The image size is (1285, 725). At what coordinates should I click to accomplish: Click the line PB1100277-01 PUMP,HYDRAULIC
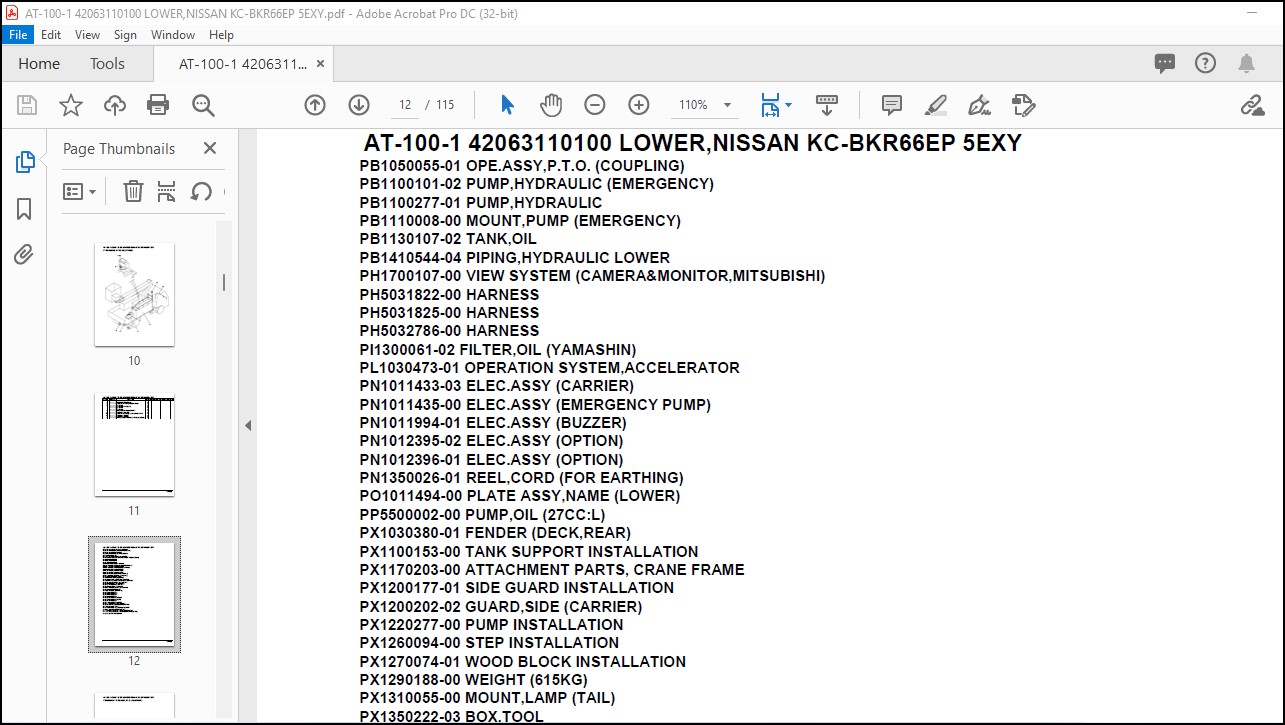coord(481,203)
